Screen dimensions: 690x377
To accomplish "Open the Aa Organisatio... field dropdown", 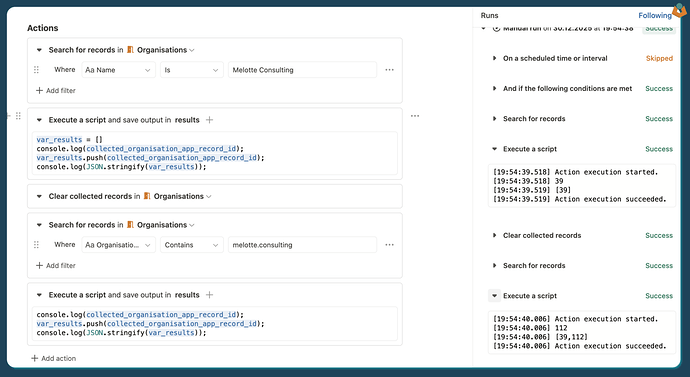I will point(118,245).
